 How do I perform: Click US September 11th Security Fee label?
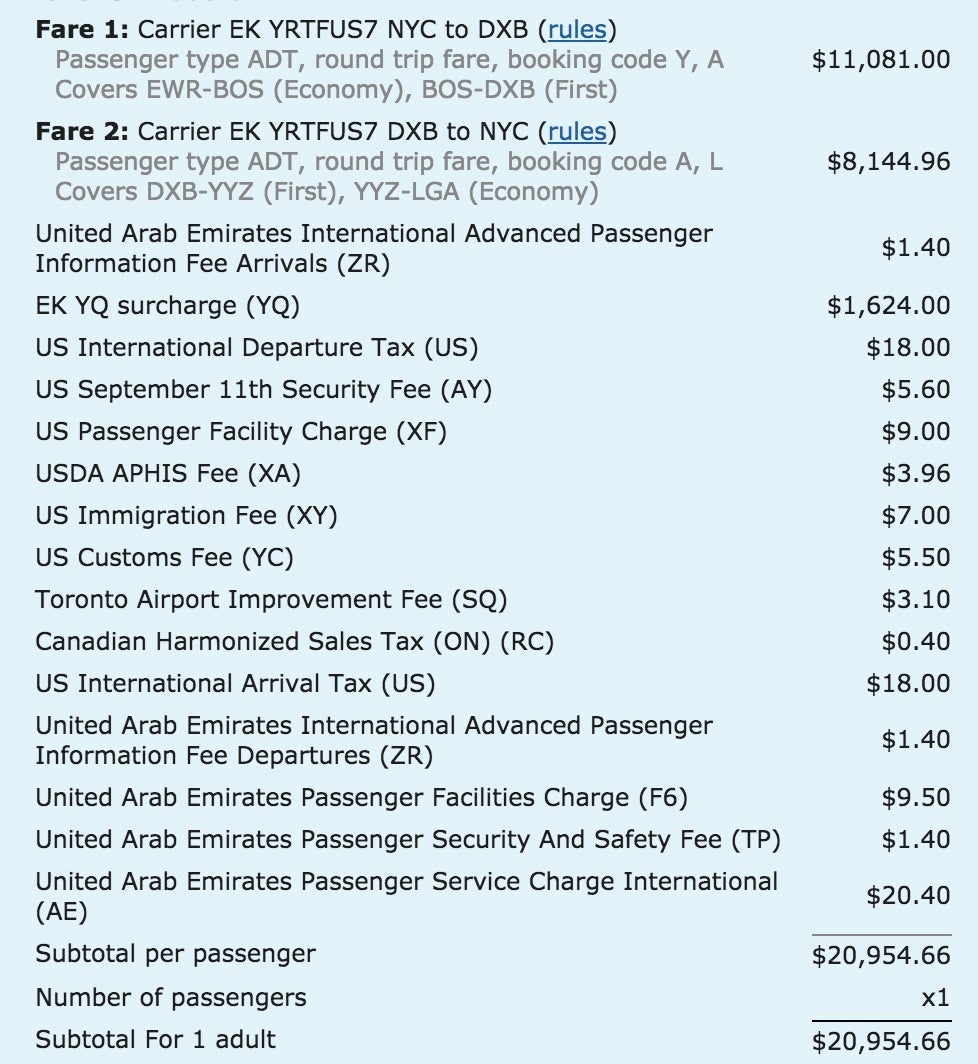tap(264, 390)
